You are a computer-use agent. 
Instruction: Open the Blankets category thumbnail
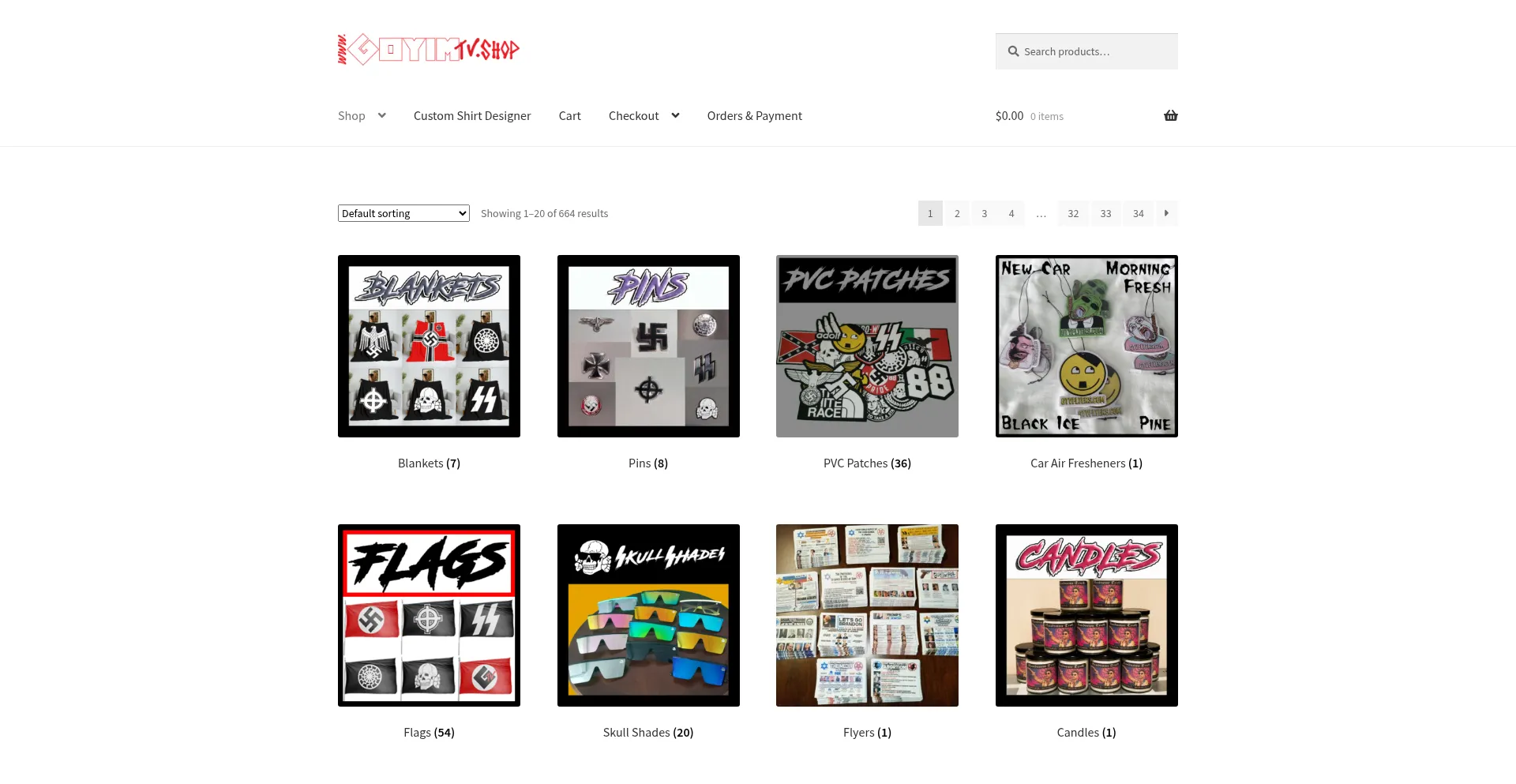pos(429,346)
